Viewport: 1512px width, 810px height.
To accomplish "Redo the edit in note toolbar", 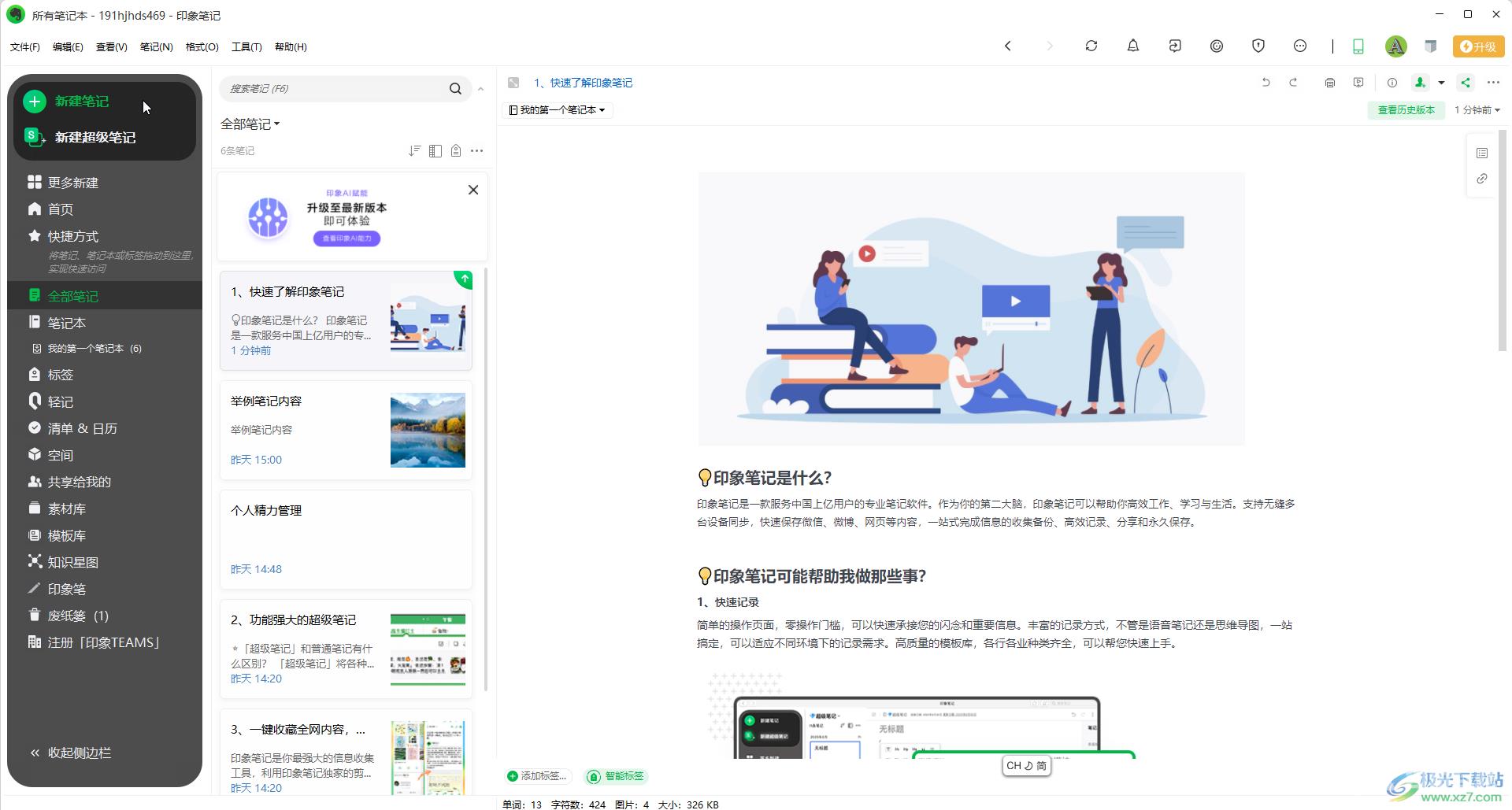I will click(x=1292, y=82).
